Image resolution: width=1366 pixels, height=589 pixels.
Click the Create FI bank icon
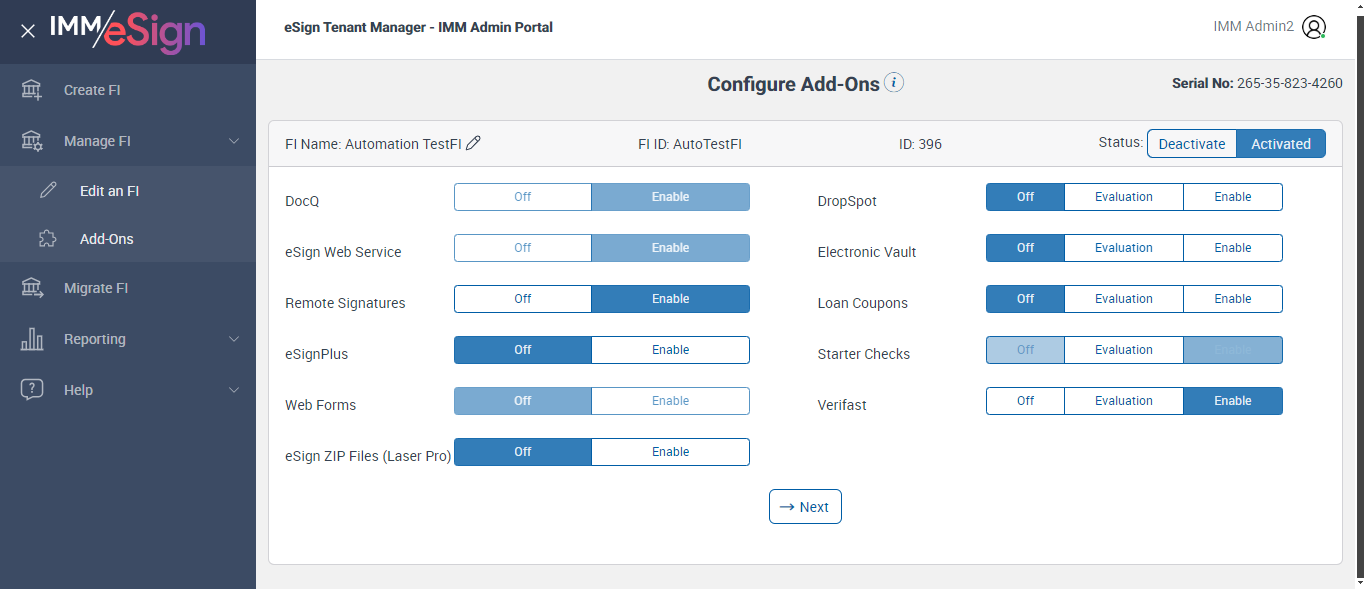point(32,90)
